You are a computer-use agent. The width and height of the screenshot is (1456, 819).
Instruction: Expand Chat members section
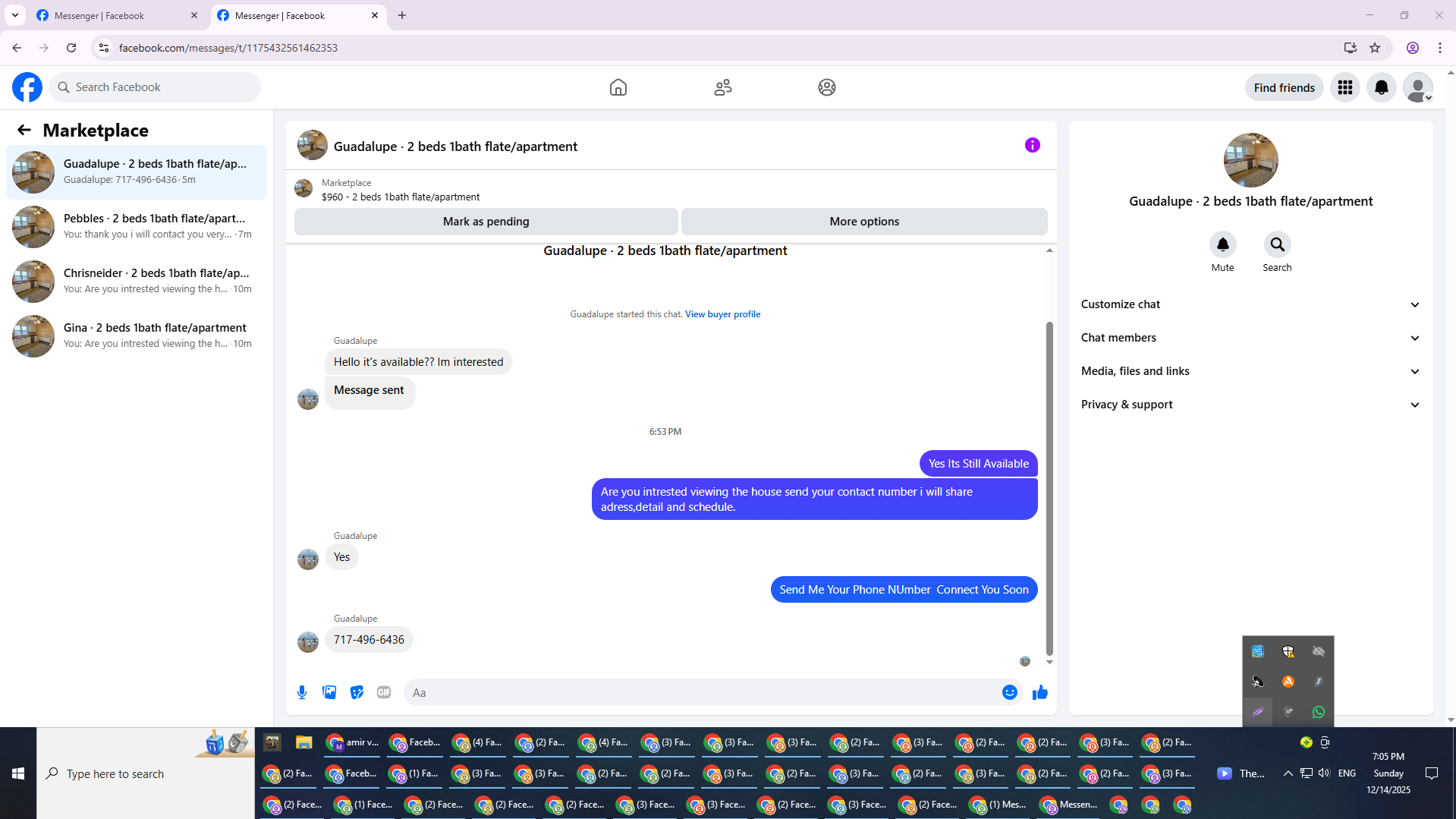click(x=1250, y=338)
